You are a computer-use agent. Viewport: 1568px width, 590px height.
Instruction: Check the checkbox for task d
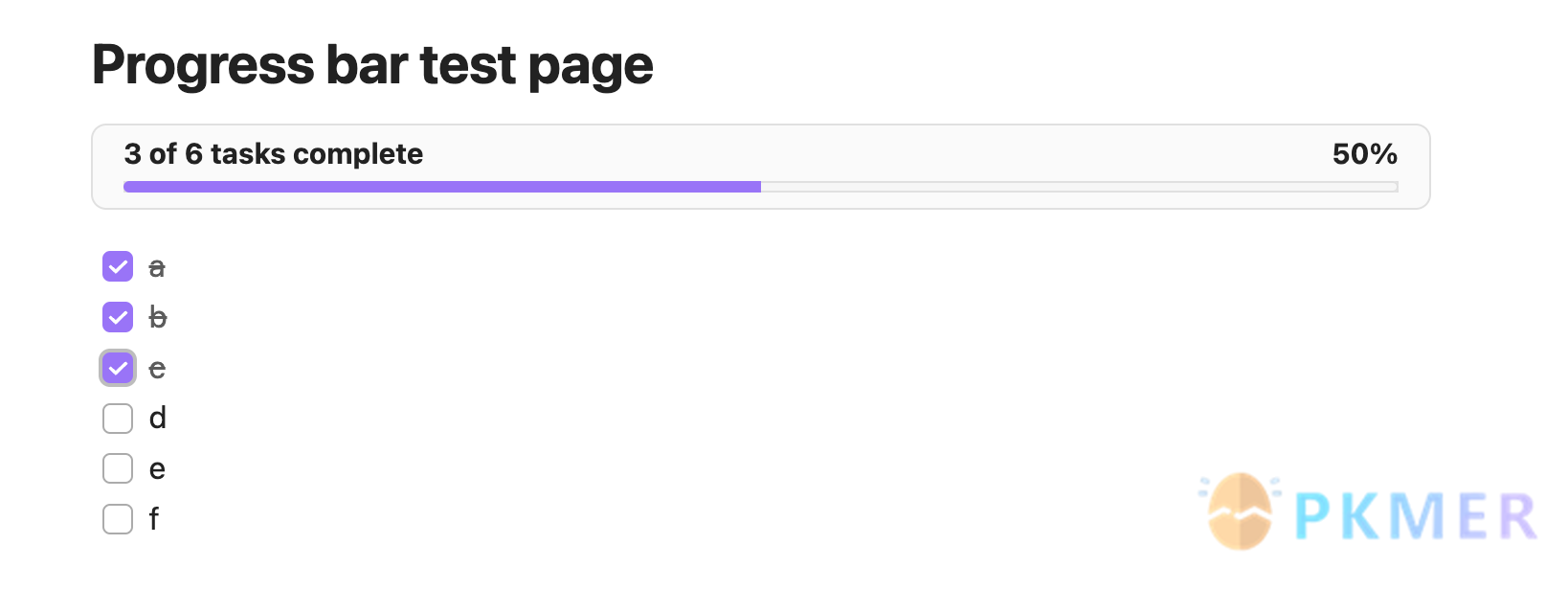pyautogui.click(x=118, y=419)
